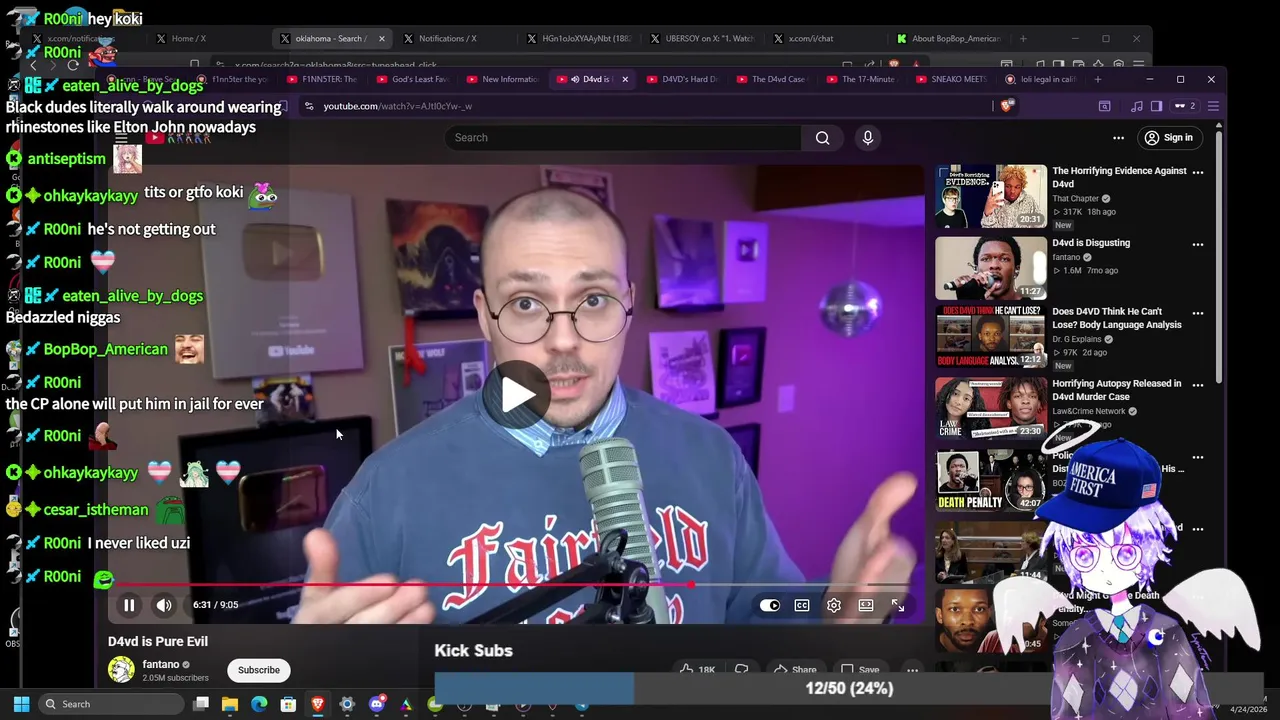Switch to 'The D4vd Case' tab
This screenshot has height=720, width=1280.
pyautogui.click(x=772, y=79)
